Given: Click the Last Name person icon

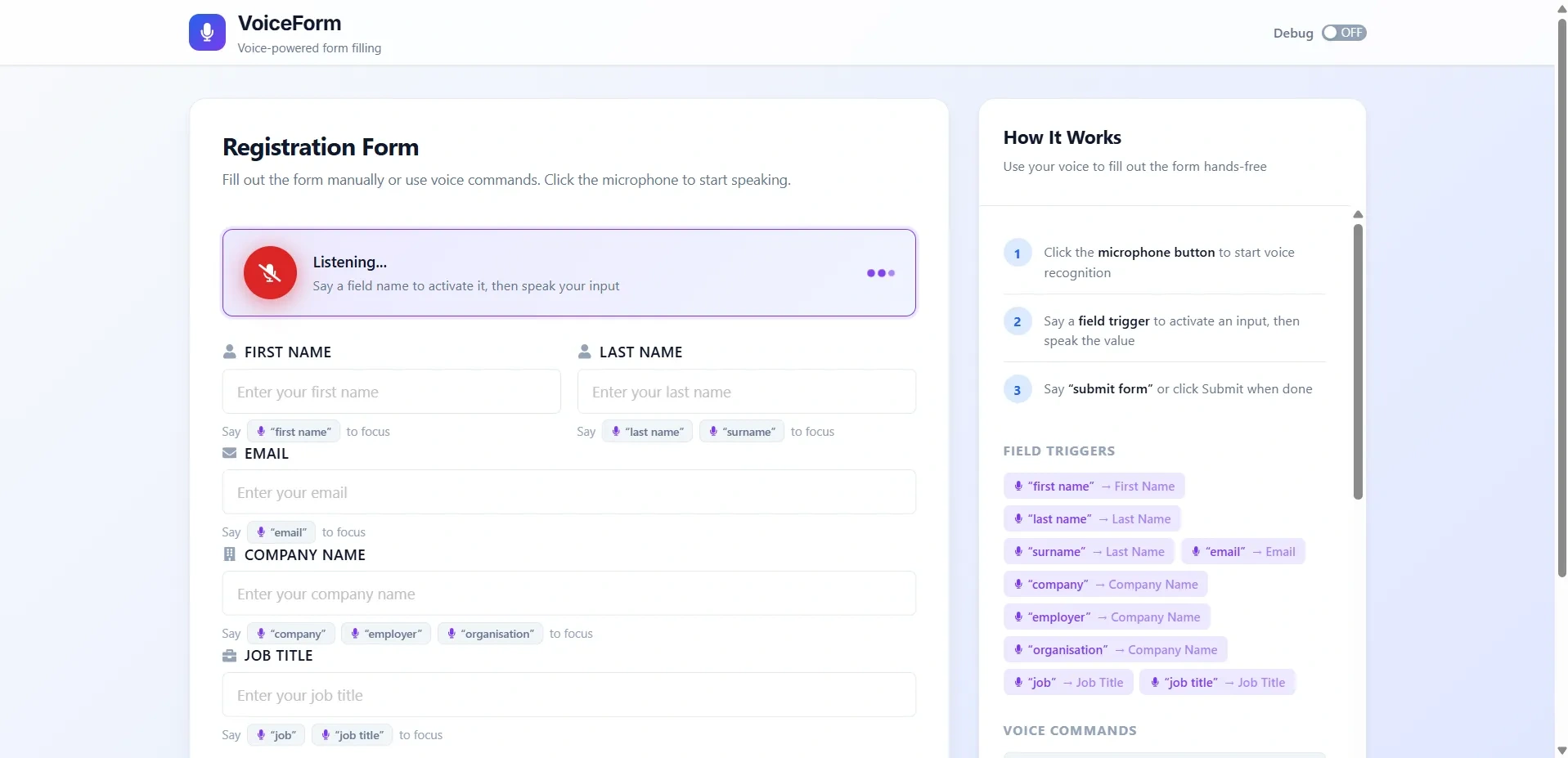Looking at the screenshot, I should (x=585, y=352).
